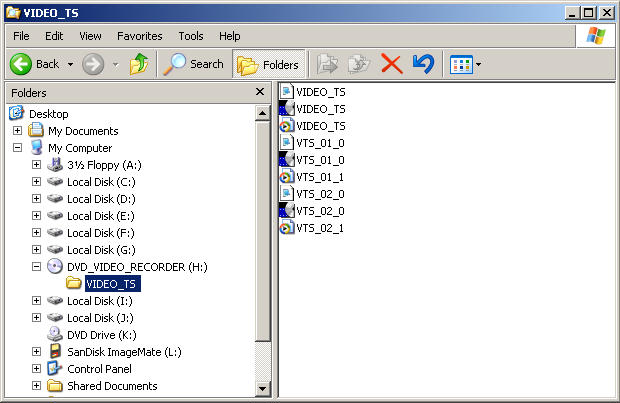Click folder tree scrollbar down arrow
The image size is (620, 403).
click(263, 388)
